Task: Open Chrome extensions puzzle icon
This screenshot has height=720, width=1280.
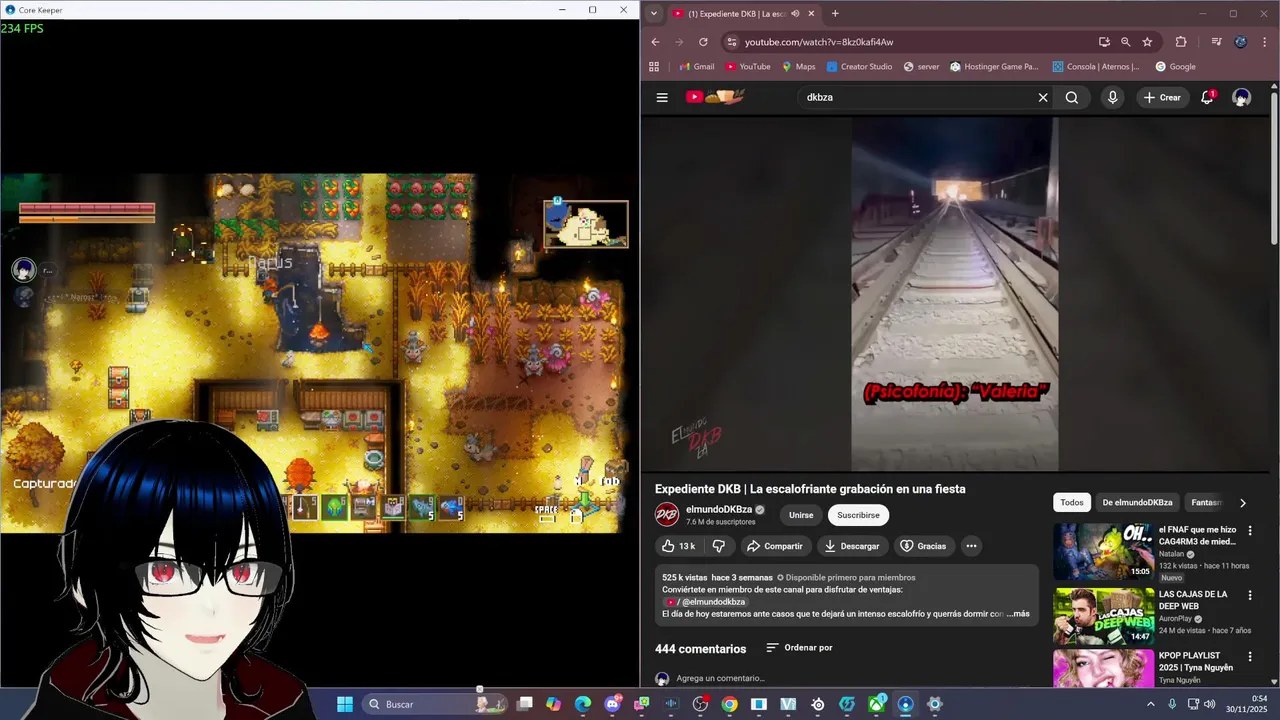Action: 1181,42
